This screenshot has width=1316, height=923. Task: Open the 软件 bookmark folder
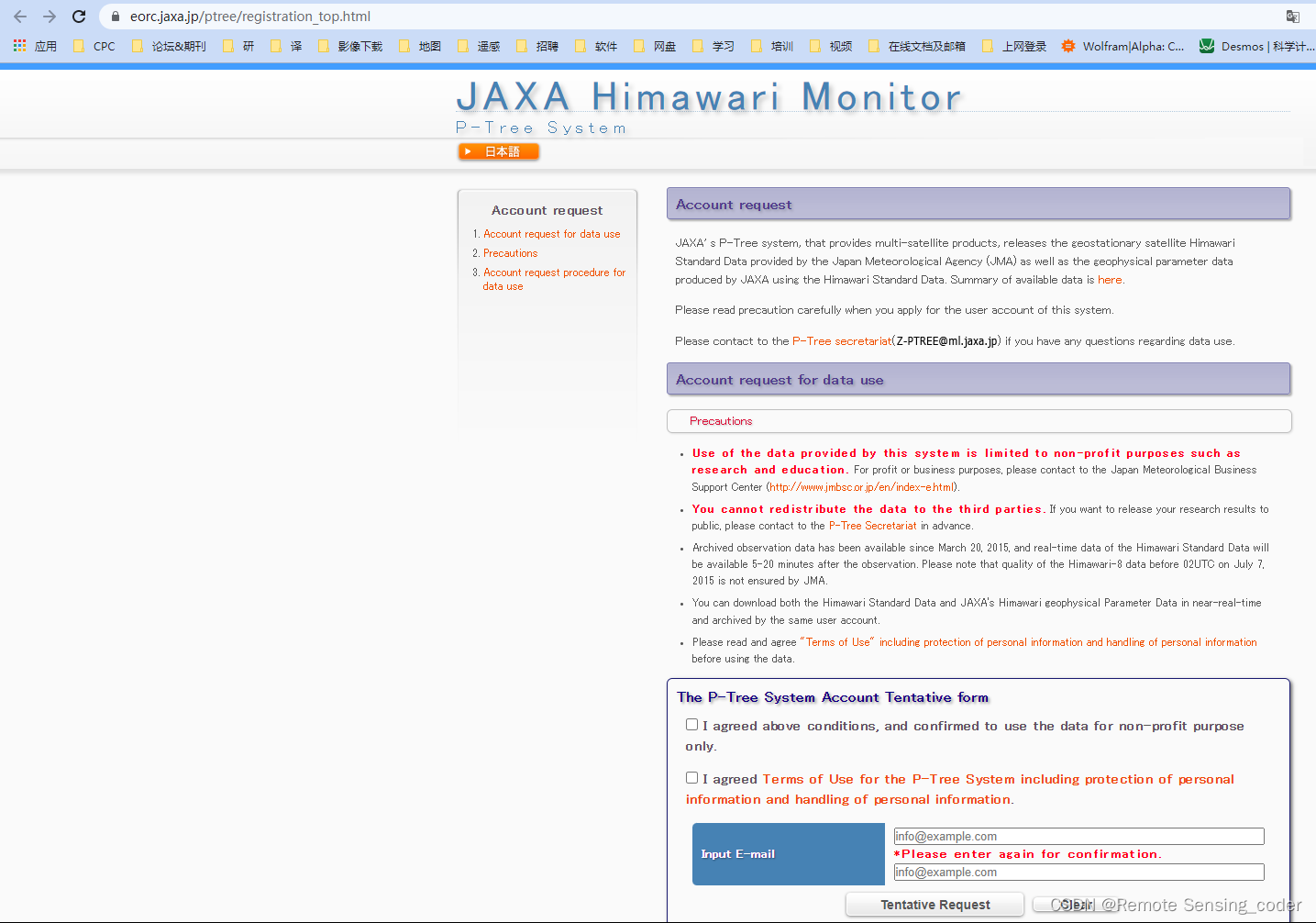596,46
